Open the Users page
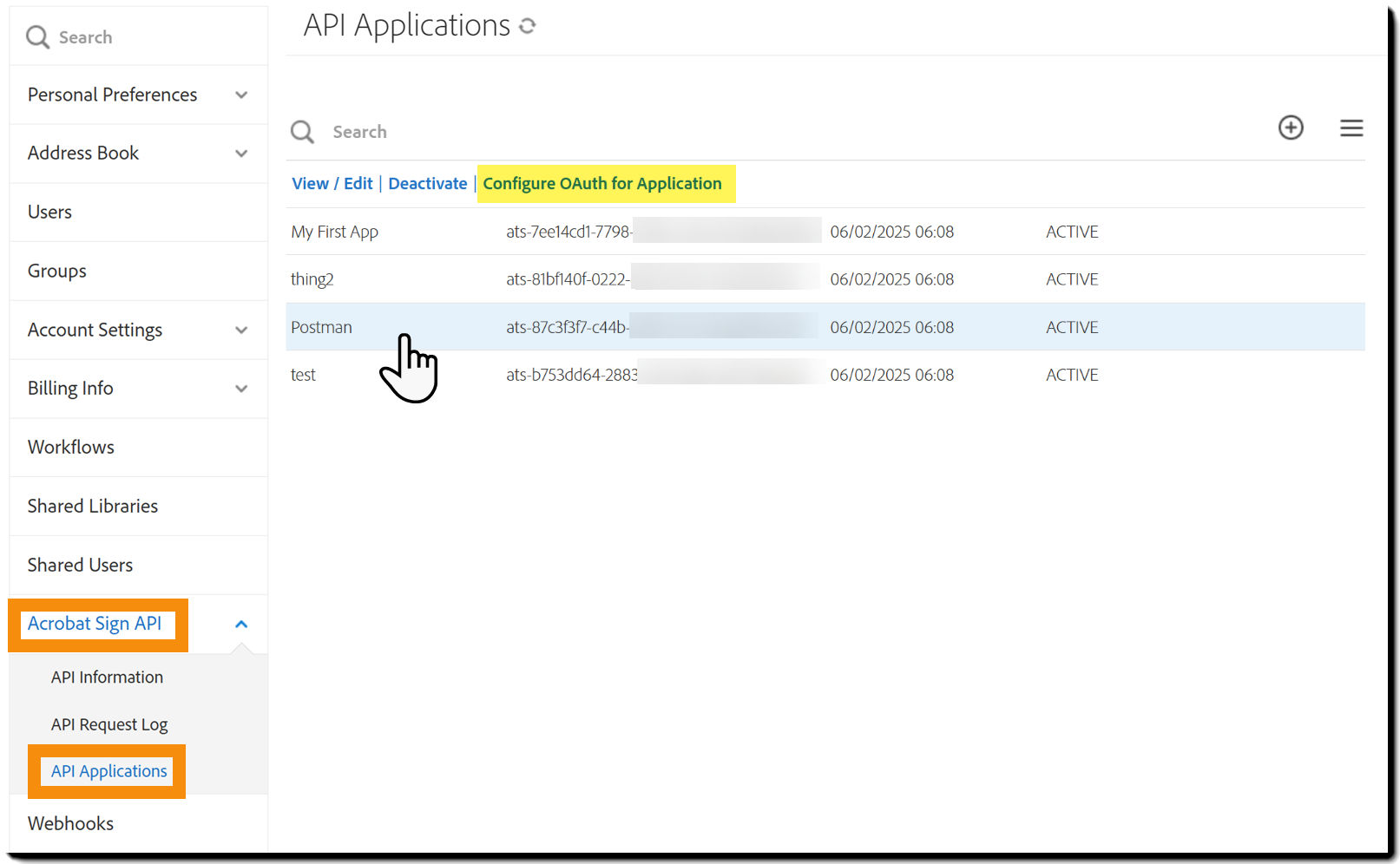The width and height of the screenshot is (1400, 864). pyautogui.click(x=49, y=212)
